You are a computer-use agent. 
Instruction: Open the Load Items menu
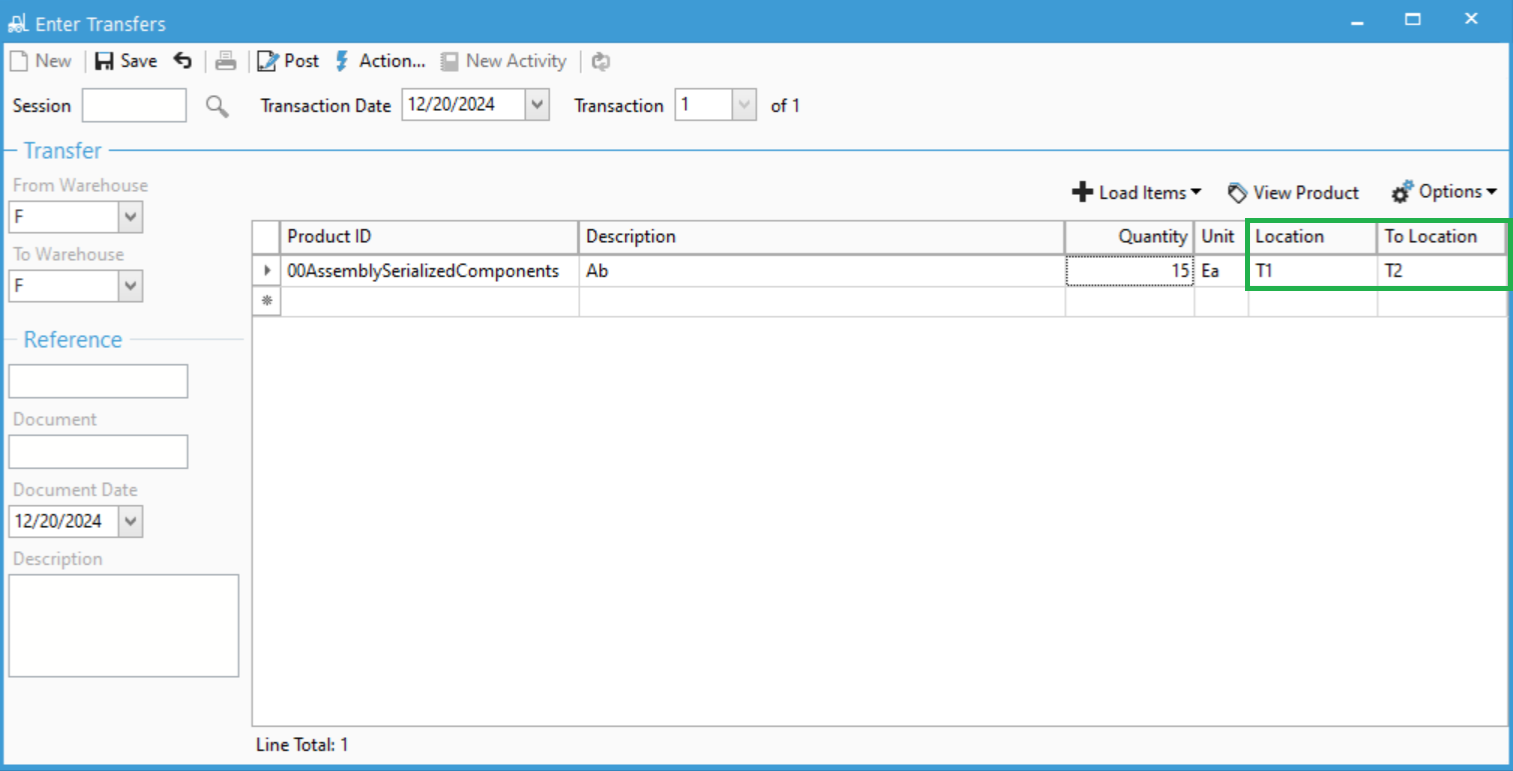1136,193
